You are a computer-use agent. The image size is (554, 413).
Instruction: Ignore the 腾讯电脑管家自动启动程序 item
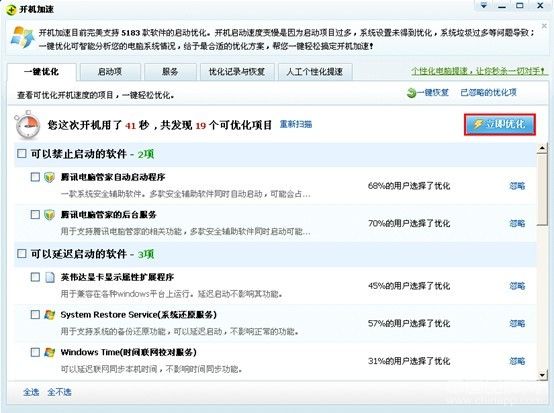(x=517, y=186)
